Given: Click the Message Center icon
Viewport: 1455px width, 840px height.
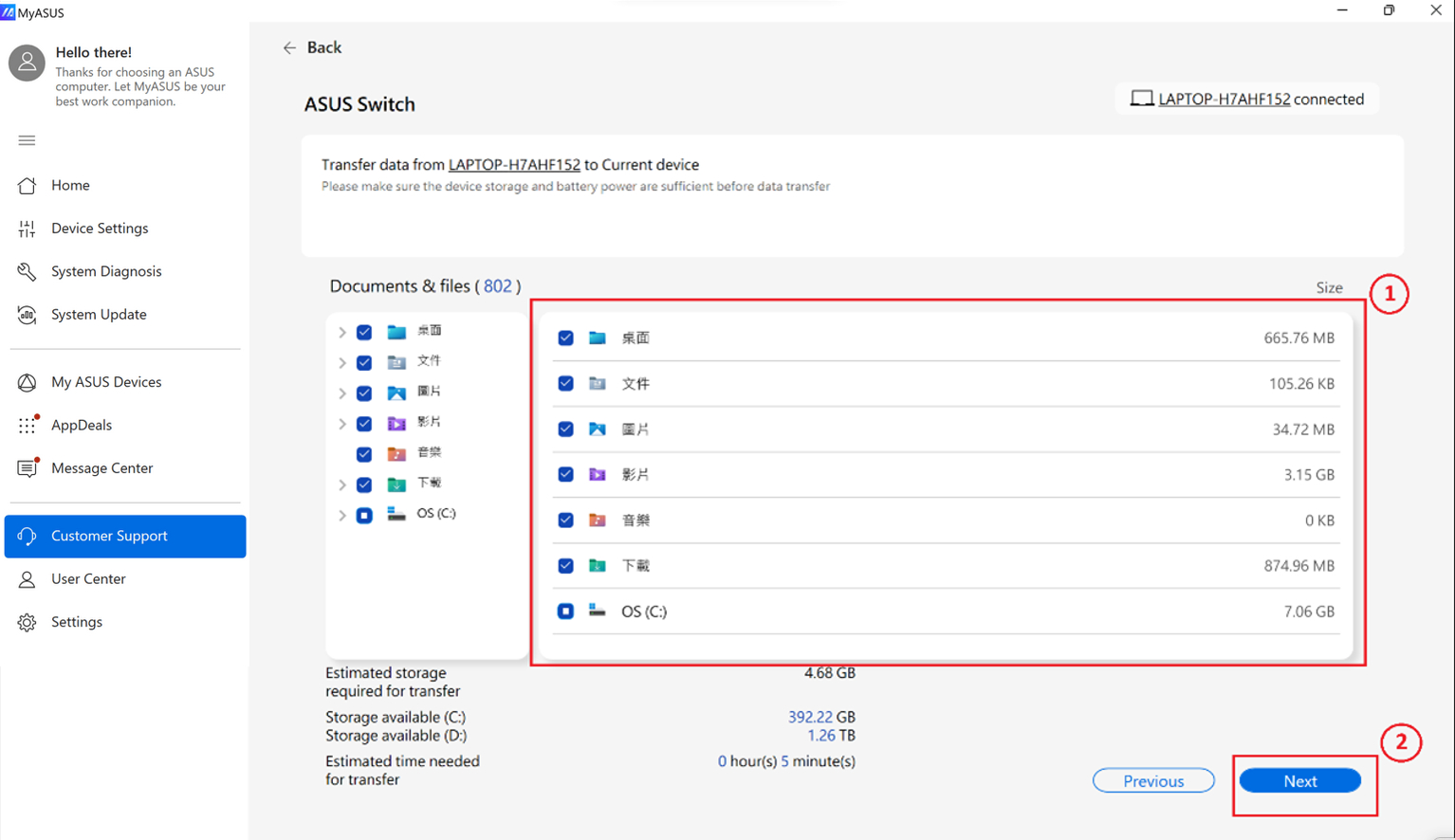Looking at the screenshot, I should 27,468.
